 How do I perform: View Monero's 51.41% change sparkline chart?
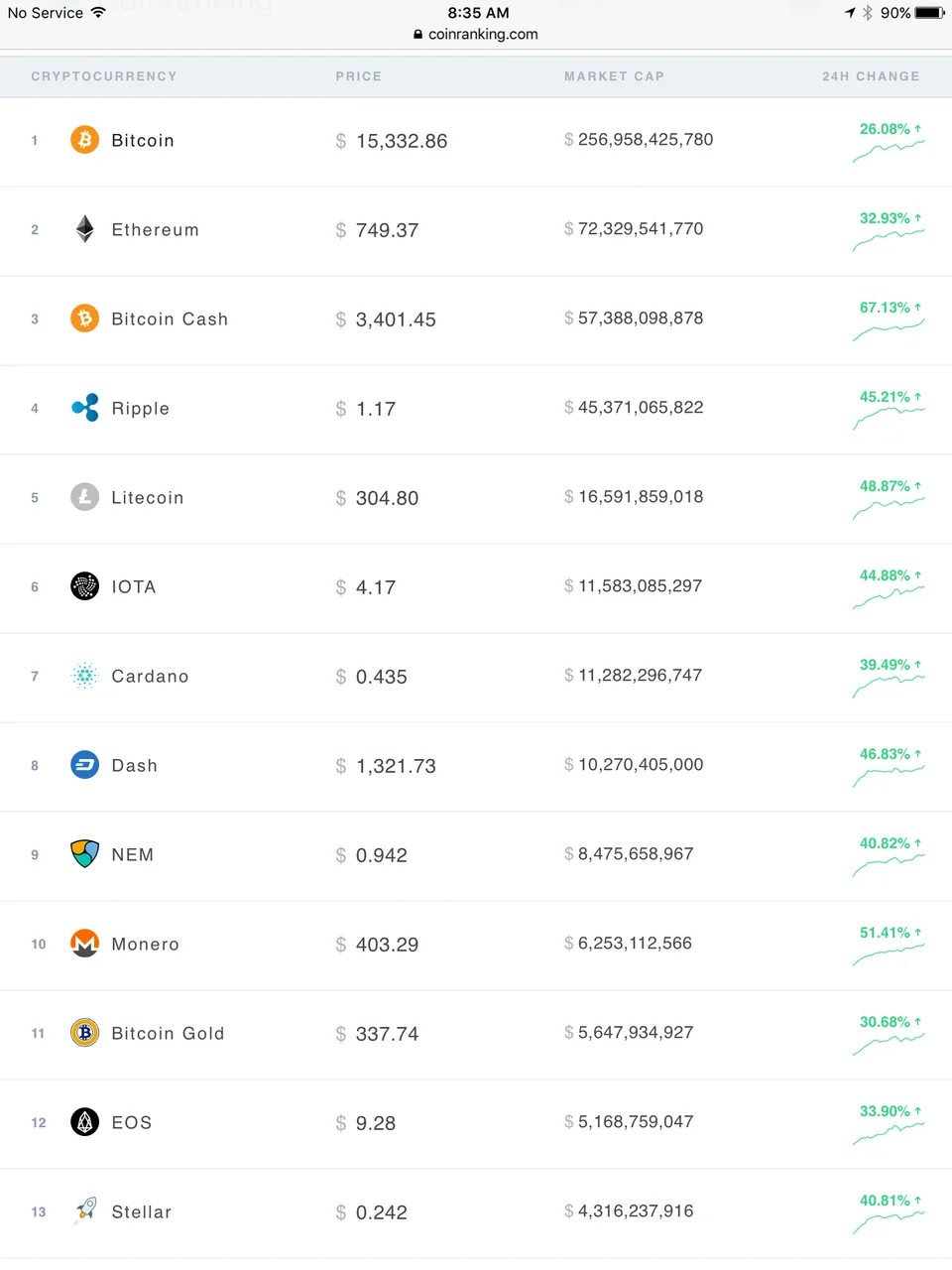[x=889, y=954]
